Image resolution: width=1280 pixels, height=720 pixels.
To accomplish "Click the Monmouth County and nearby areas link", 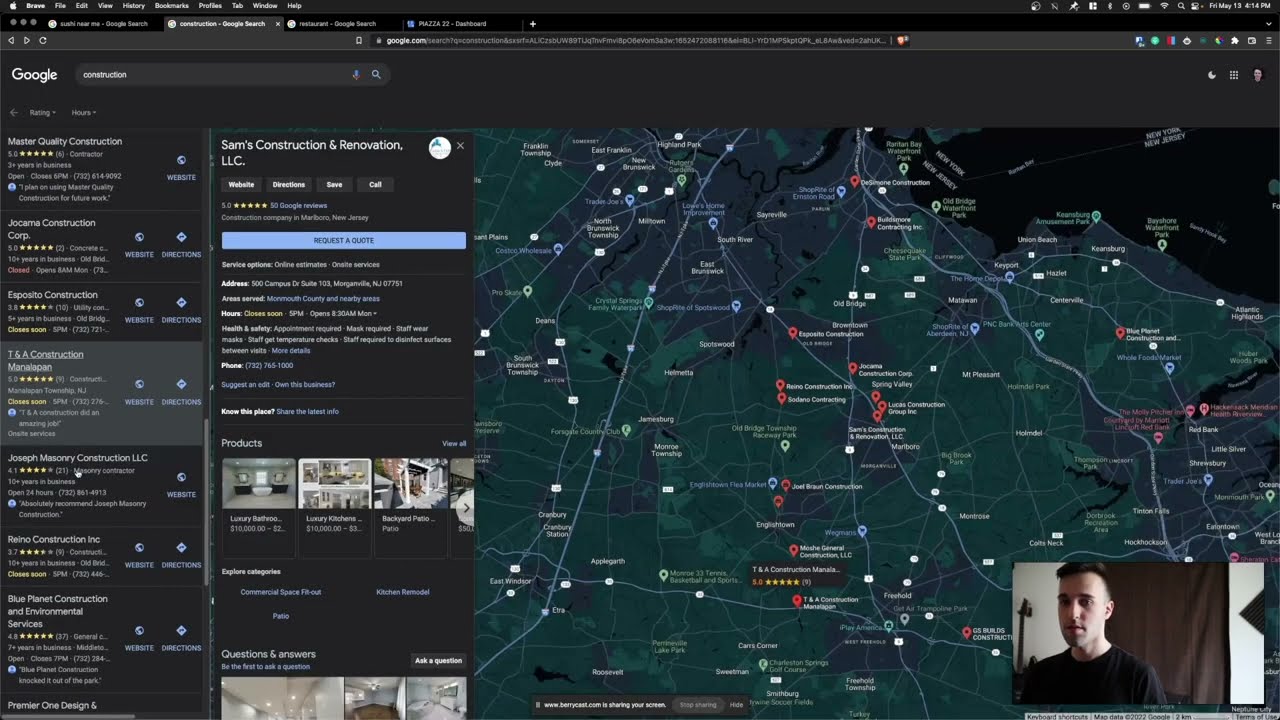I will (323, 299).
